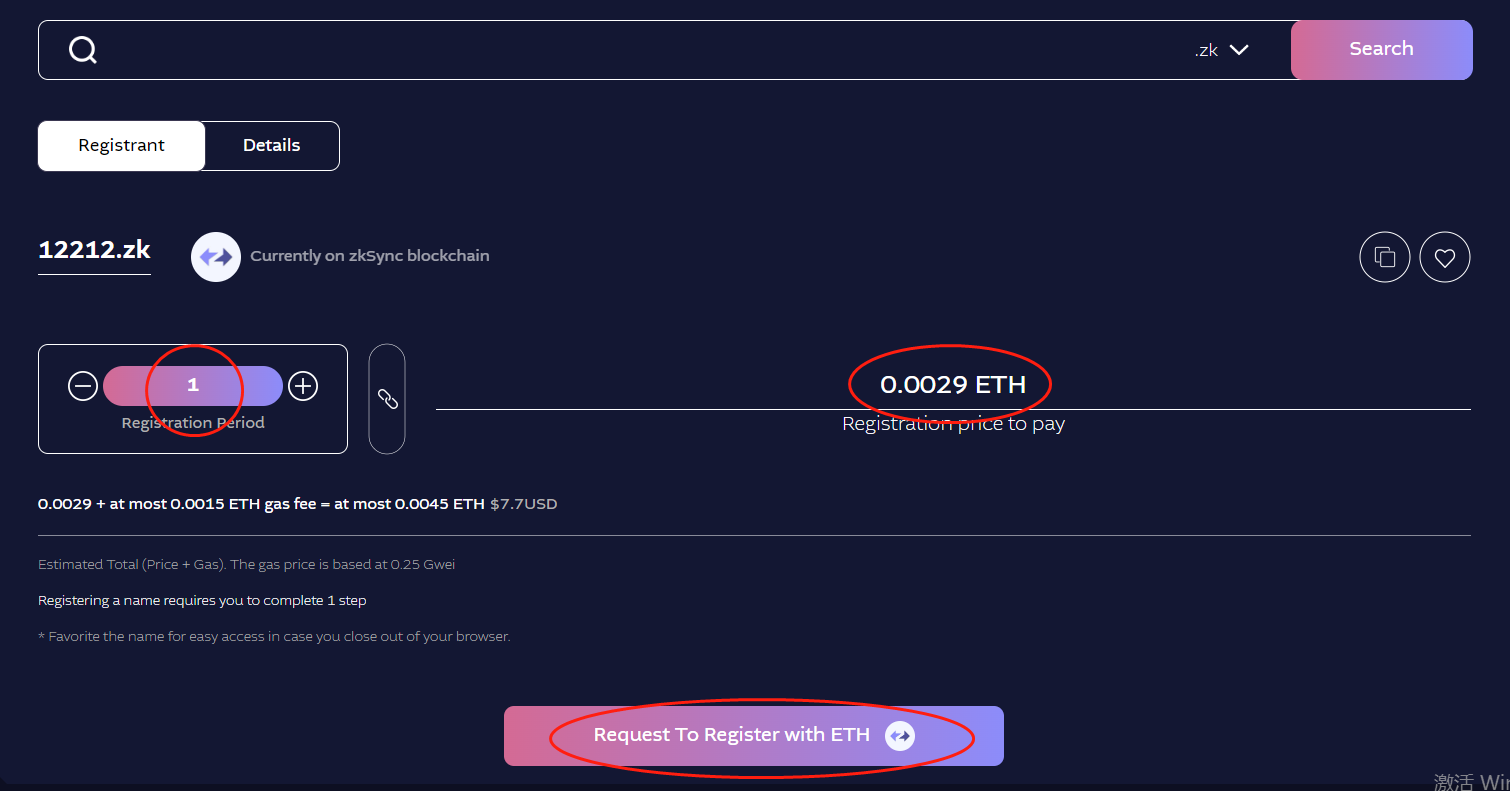Copy the domain name with copy icon

pos(1385,257)
